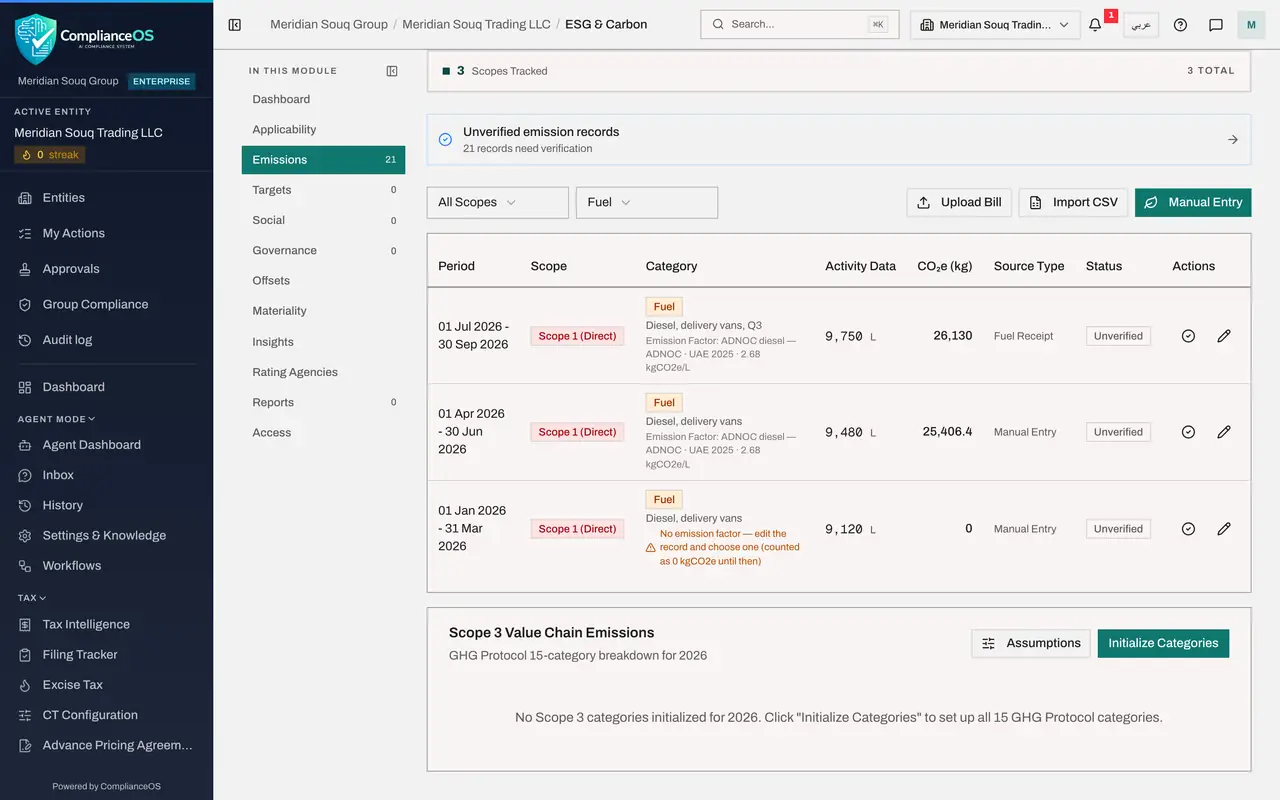The width and height of the screenshot is (1280, 800).
Task: Click the ComplianceOS logo
Action: pos(84,38)
